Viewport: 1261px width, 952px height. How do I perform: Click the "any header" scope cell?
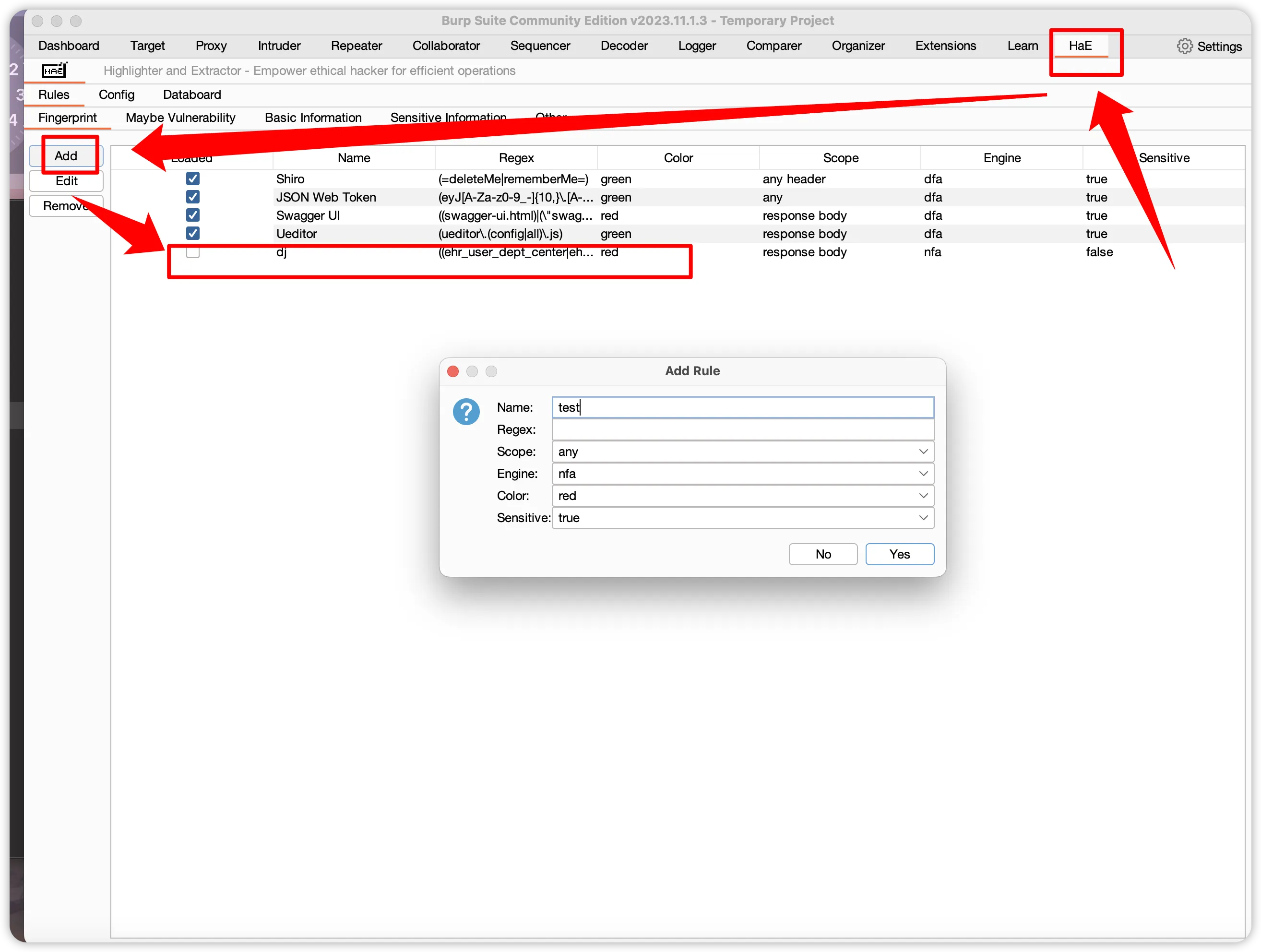point(840,179)
